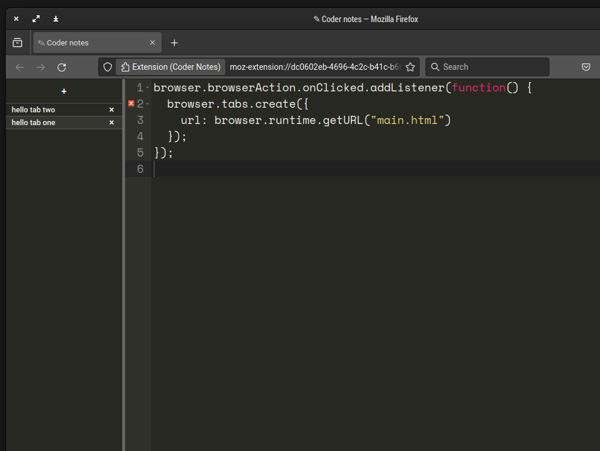Go forward to the next page
The height and width of the screenshot is (451, 600).
coord(41,67)
